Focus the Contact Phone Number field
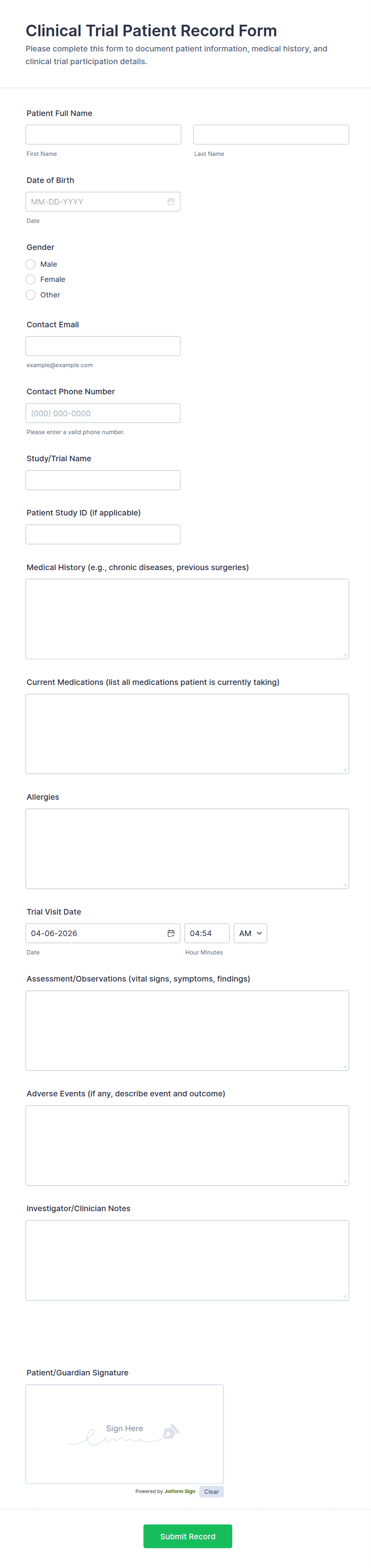 pyautogui.click(x=103, y=413)
